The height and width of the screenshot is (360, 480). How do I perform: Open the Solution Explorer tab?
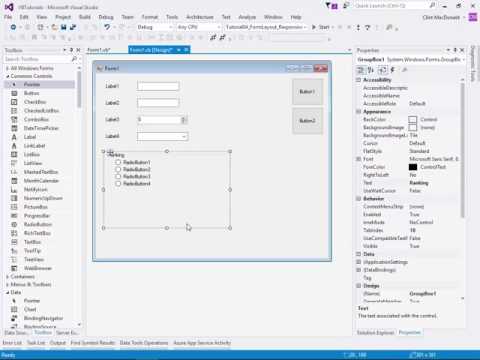375,333
